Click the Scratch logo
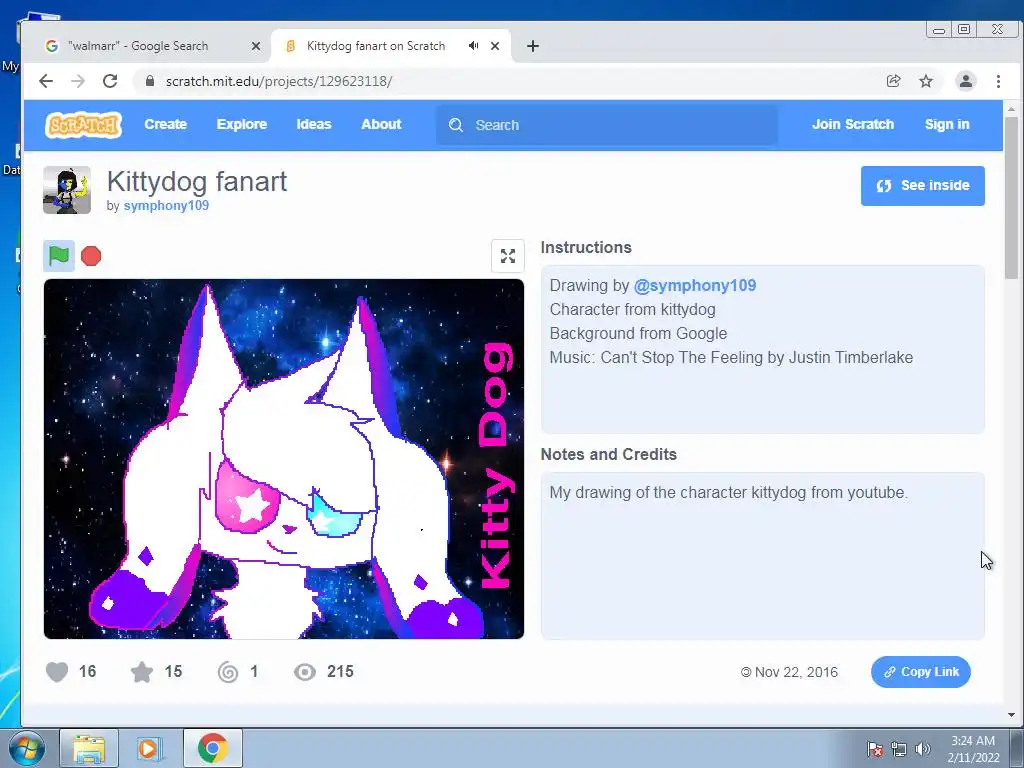 [83, 124]
